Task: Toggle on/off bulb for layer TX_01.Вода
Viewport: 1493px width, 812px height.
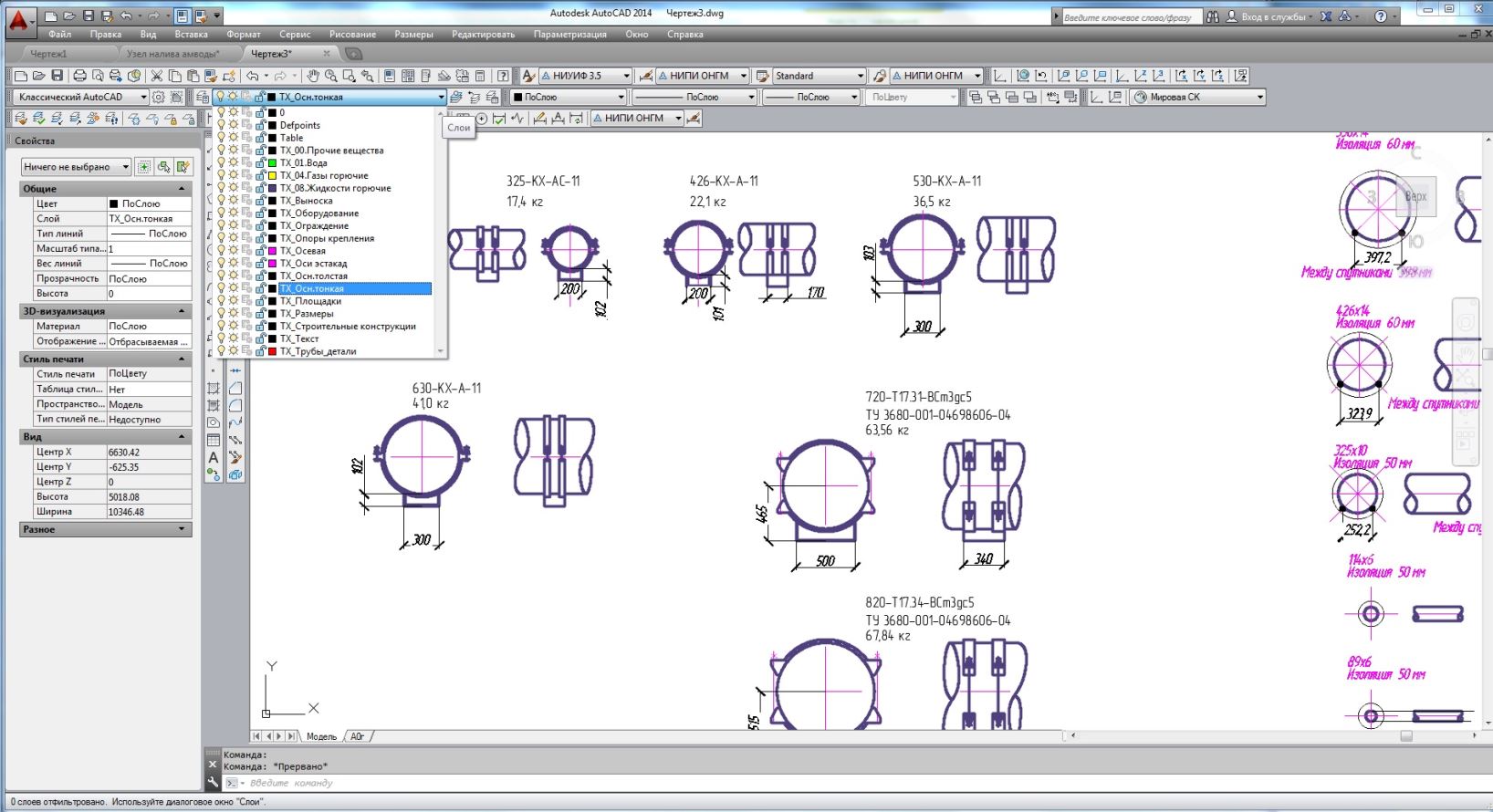Action: (221, 162)
